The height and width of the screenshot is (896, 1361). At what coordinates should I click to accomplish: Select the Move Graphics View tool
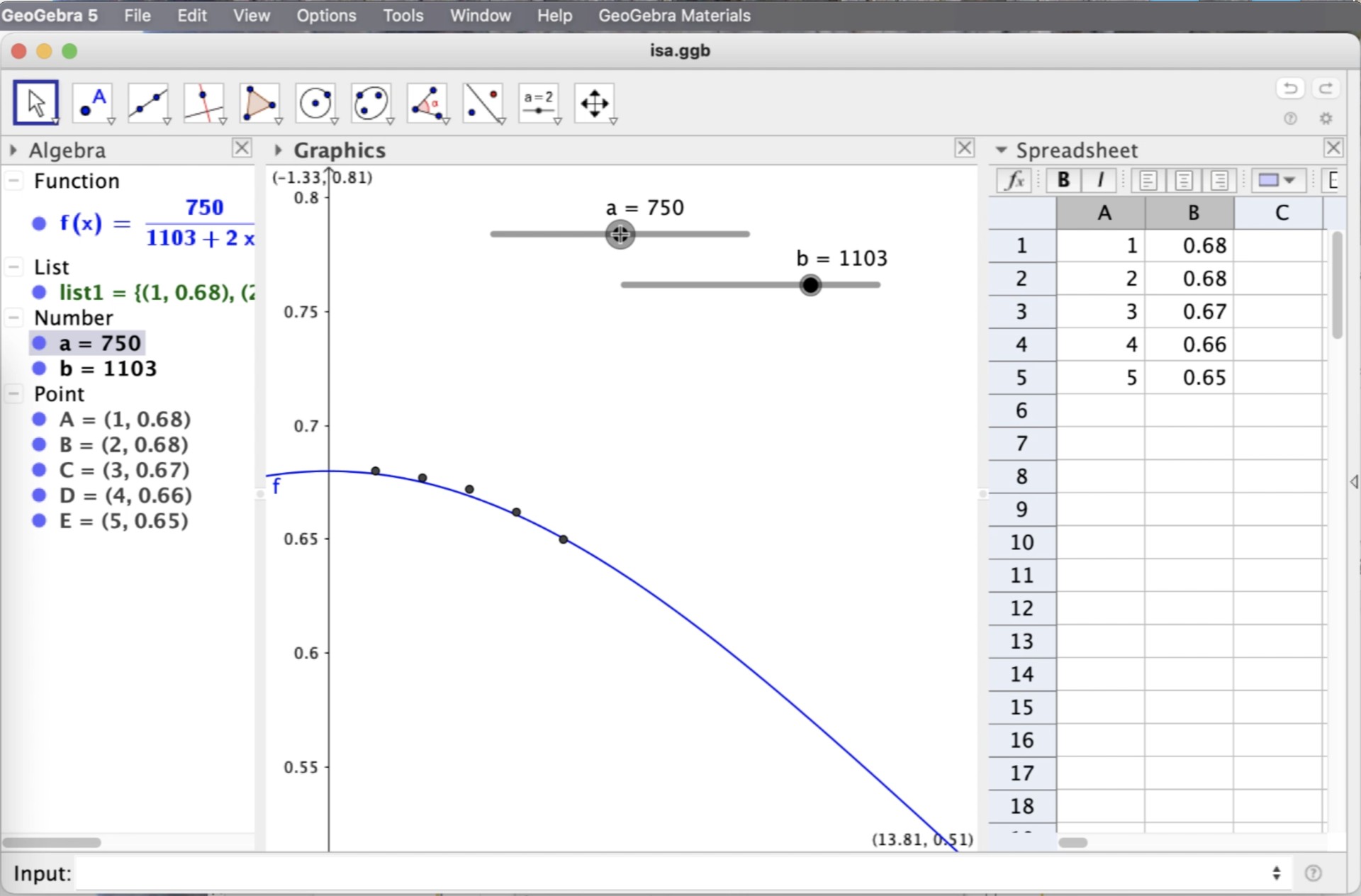[594, 103]
